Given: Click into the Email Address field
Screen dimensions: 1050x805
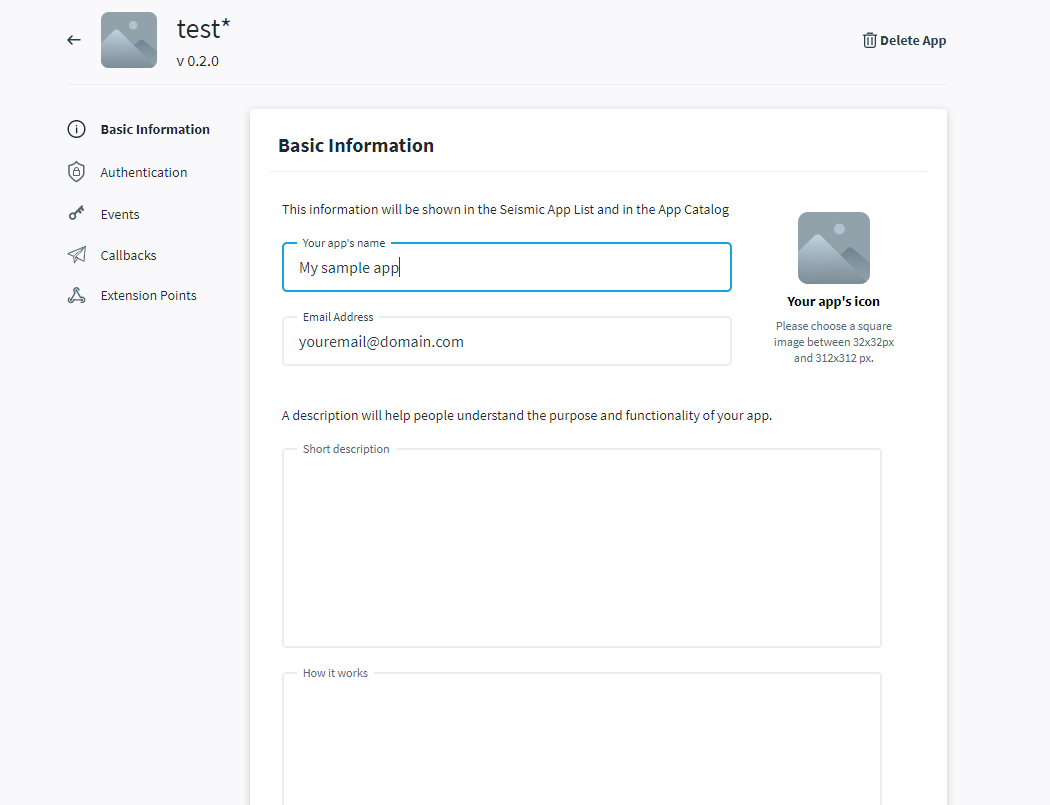Looking at the screenshot, I should coord(507,342).
